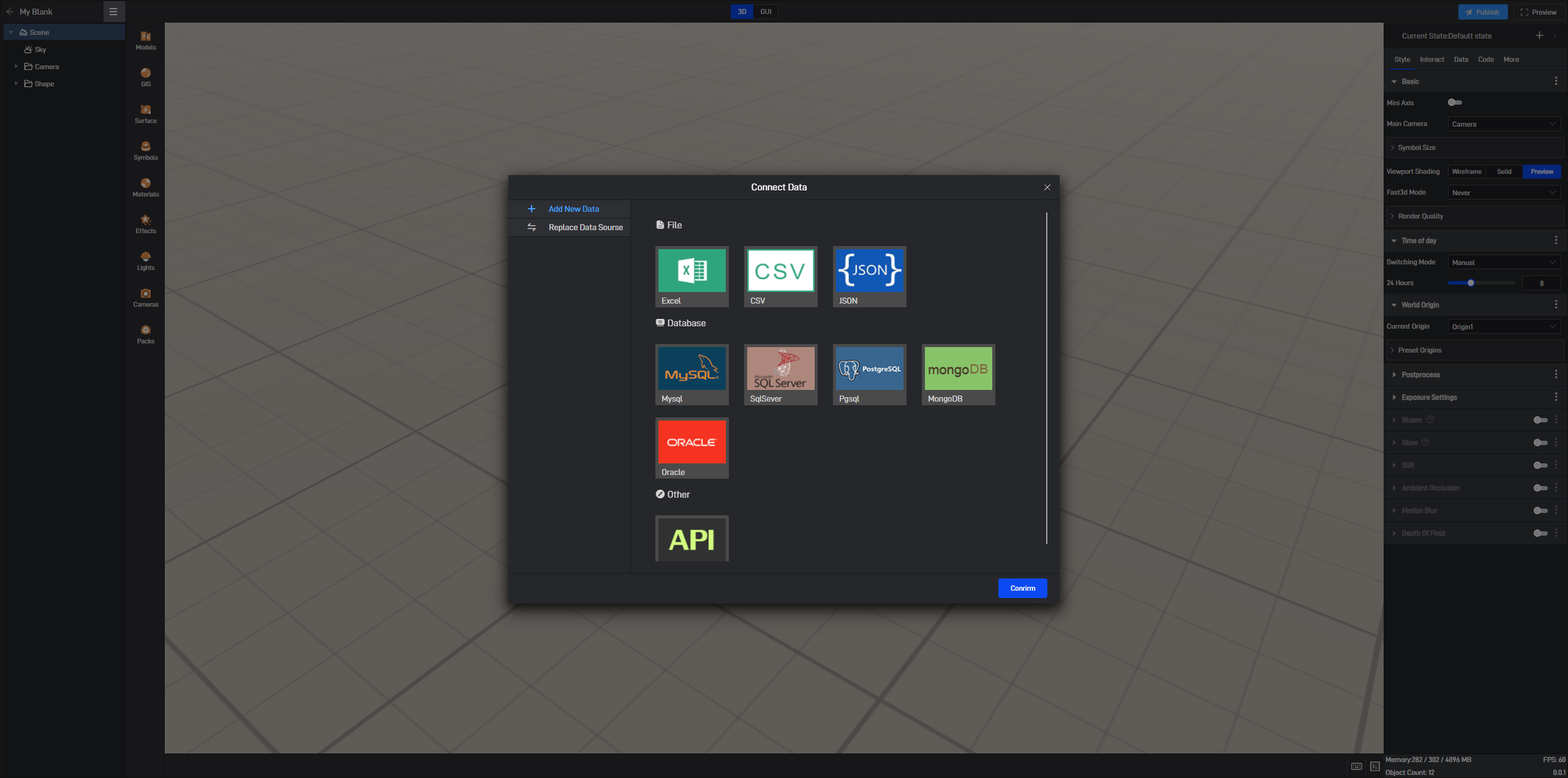Click the Connect Data dialog scrollbar
1568x778 pixels.
click(x=1047, y=378)
